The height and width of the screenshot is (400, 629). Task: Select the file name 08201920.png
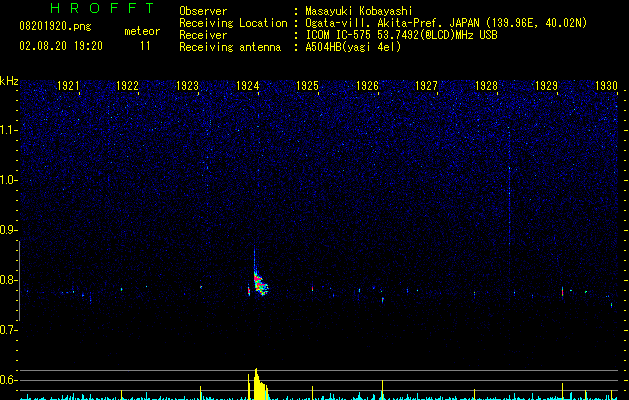(x=55, y=27)
